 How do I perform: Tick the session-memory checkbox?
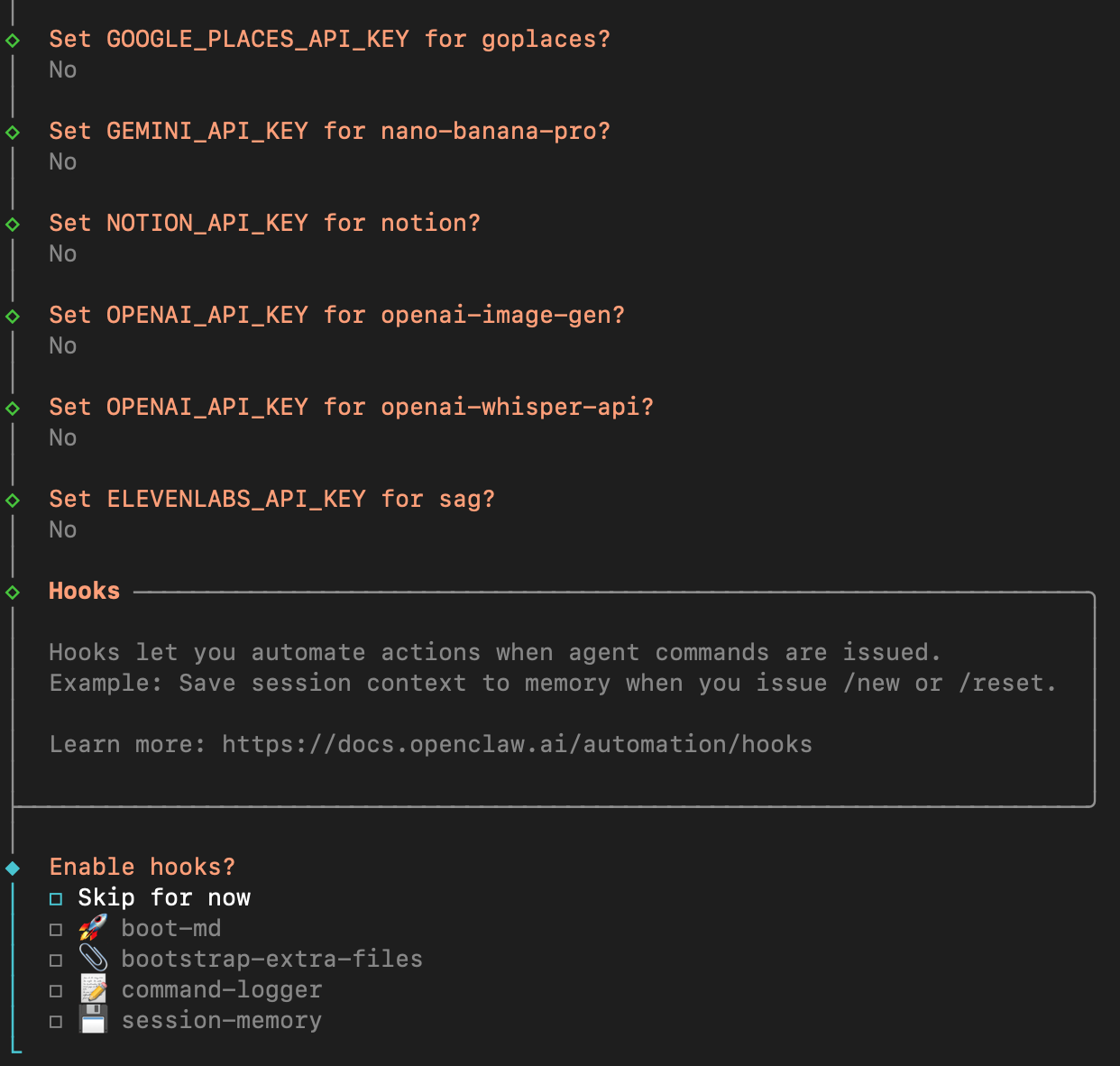[56, 1021]
